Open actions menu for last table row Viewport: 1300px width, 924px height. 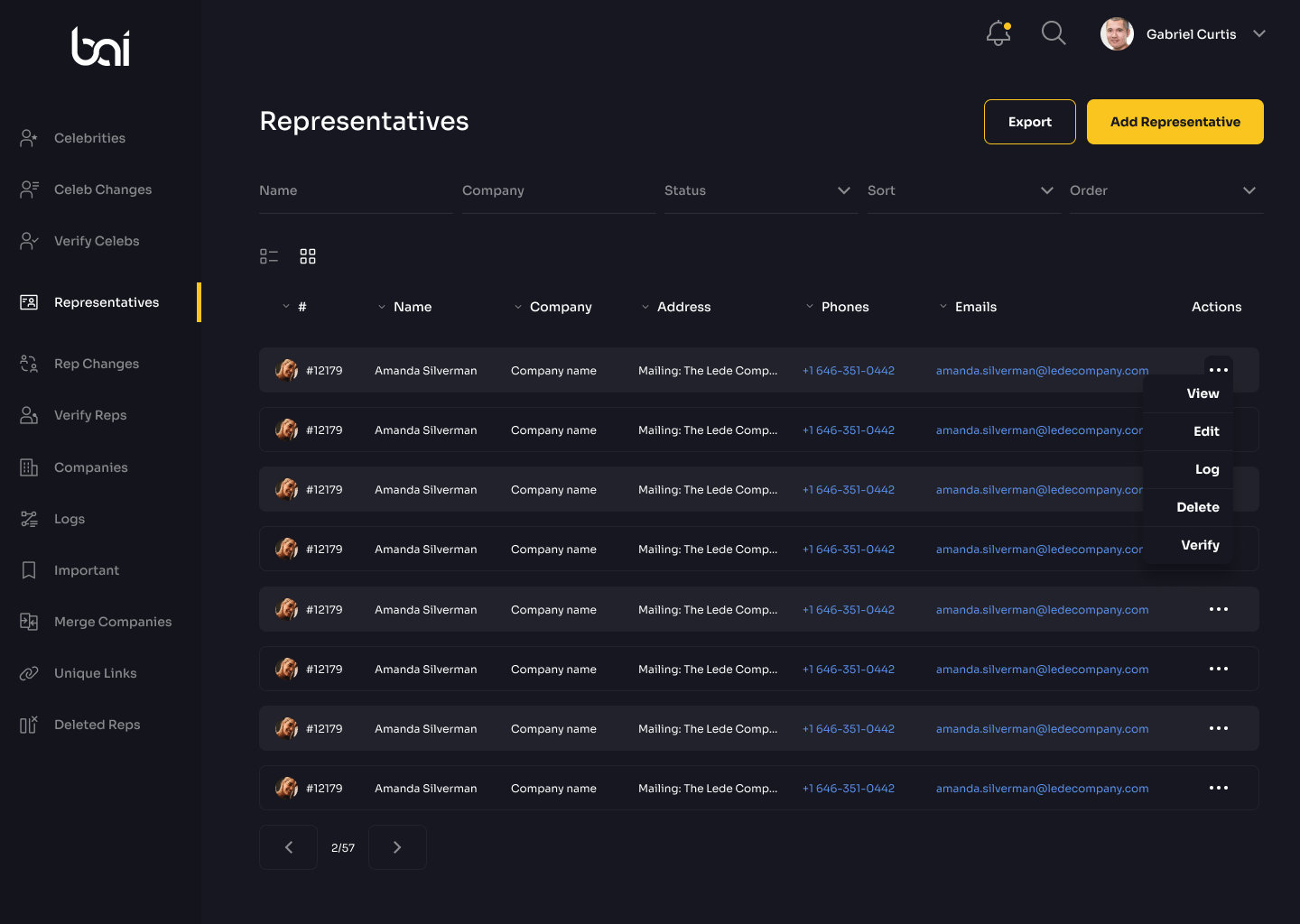[1218, 788]
